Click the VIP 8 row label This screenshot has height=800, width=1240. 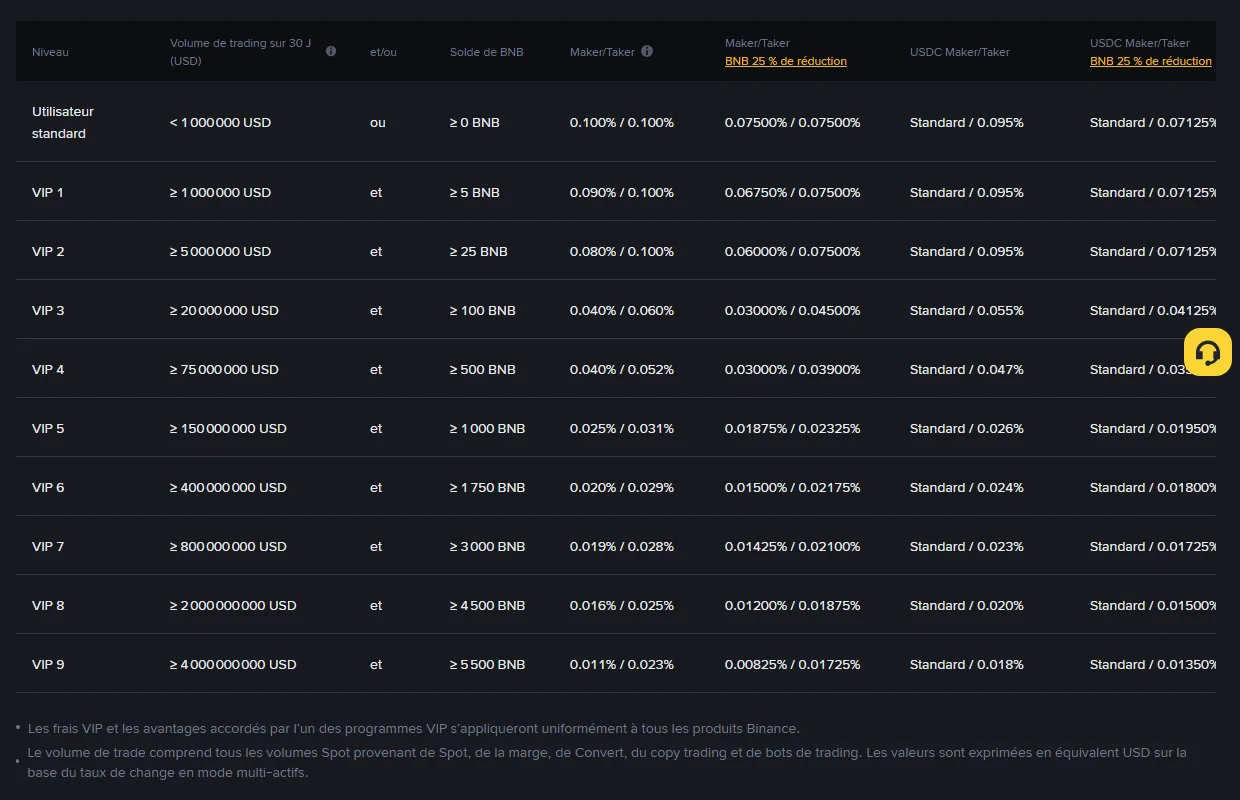(48, 605)
